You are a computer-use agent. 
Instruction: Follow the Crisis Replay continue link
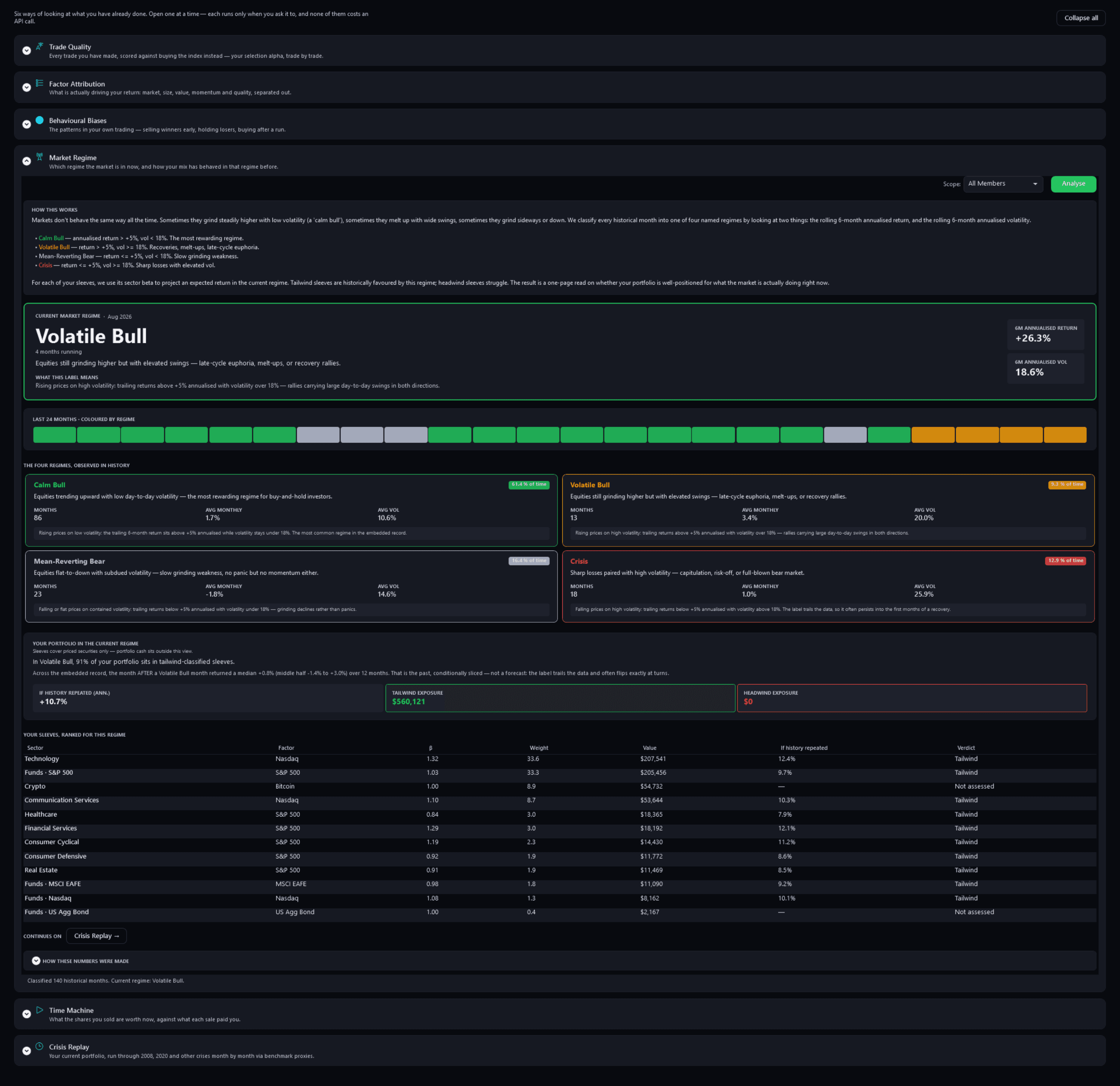(96, 936)
